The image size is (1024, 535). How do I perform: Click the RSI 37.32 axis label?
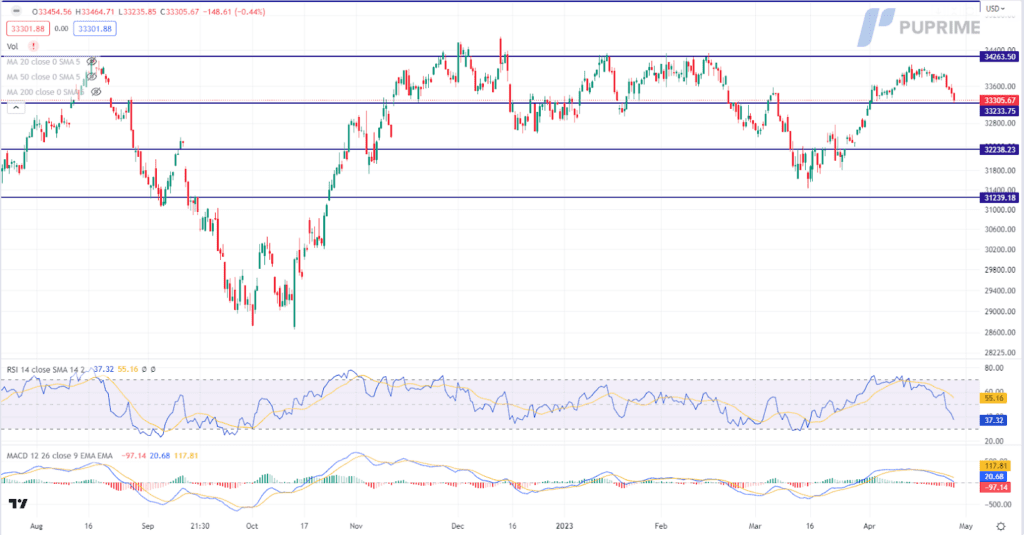pos(993,420)
